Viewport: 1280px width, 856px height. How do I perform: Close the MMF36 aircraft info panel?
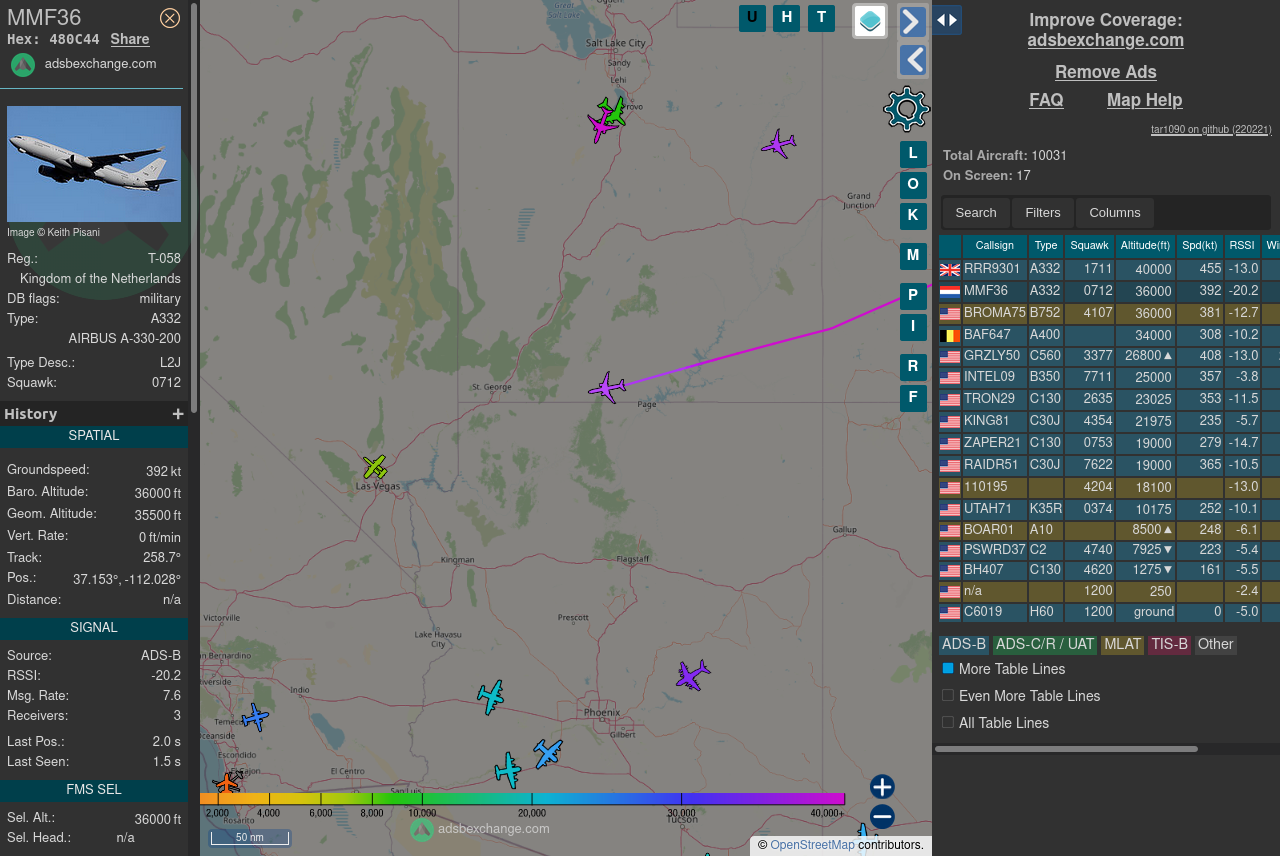pyautogui.click(x=170, y=18)
